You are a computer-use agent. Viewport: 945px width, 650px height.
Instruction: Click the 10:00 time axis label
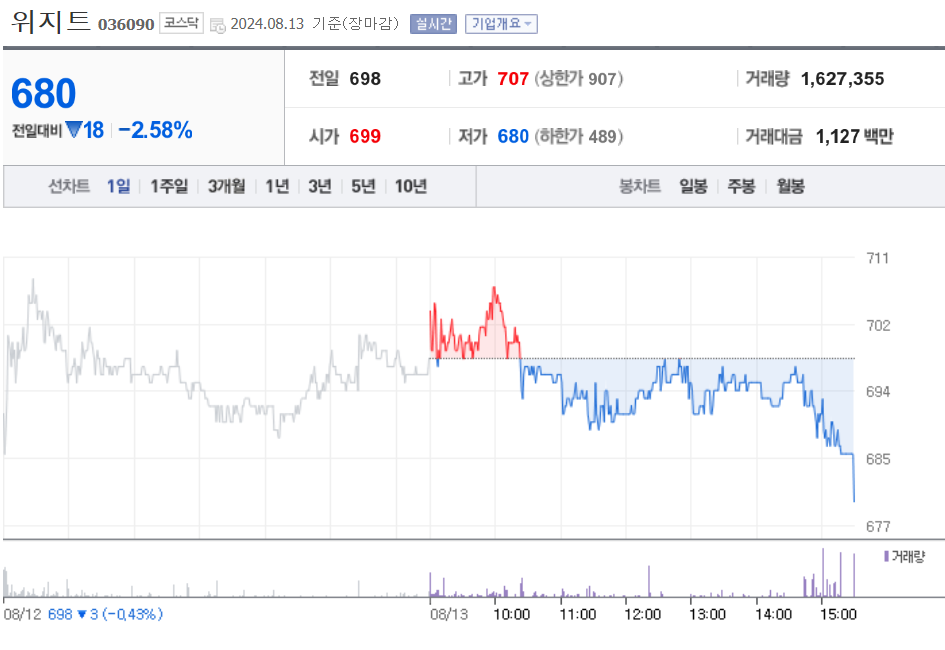[x=512, y=614]
